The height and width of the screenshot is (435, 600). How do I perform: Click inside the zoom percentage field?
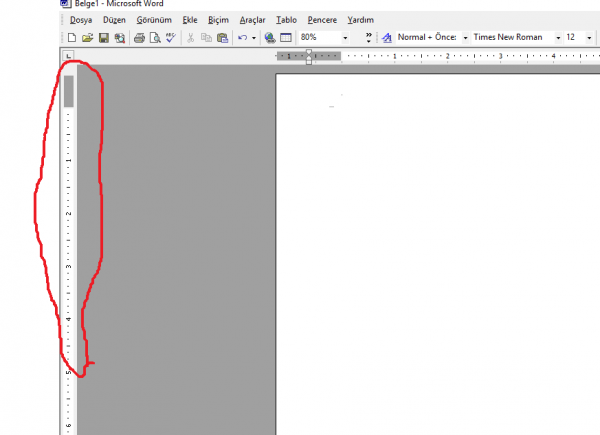[320, 37]
